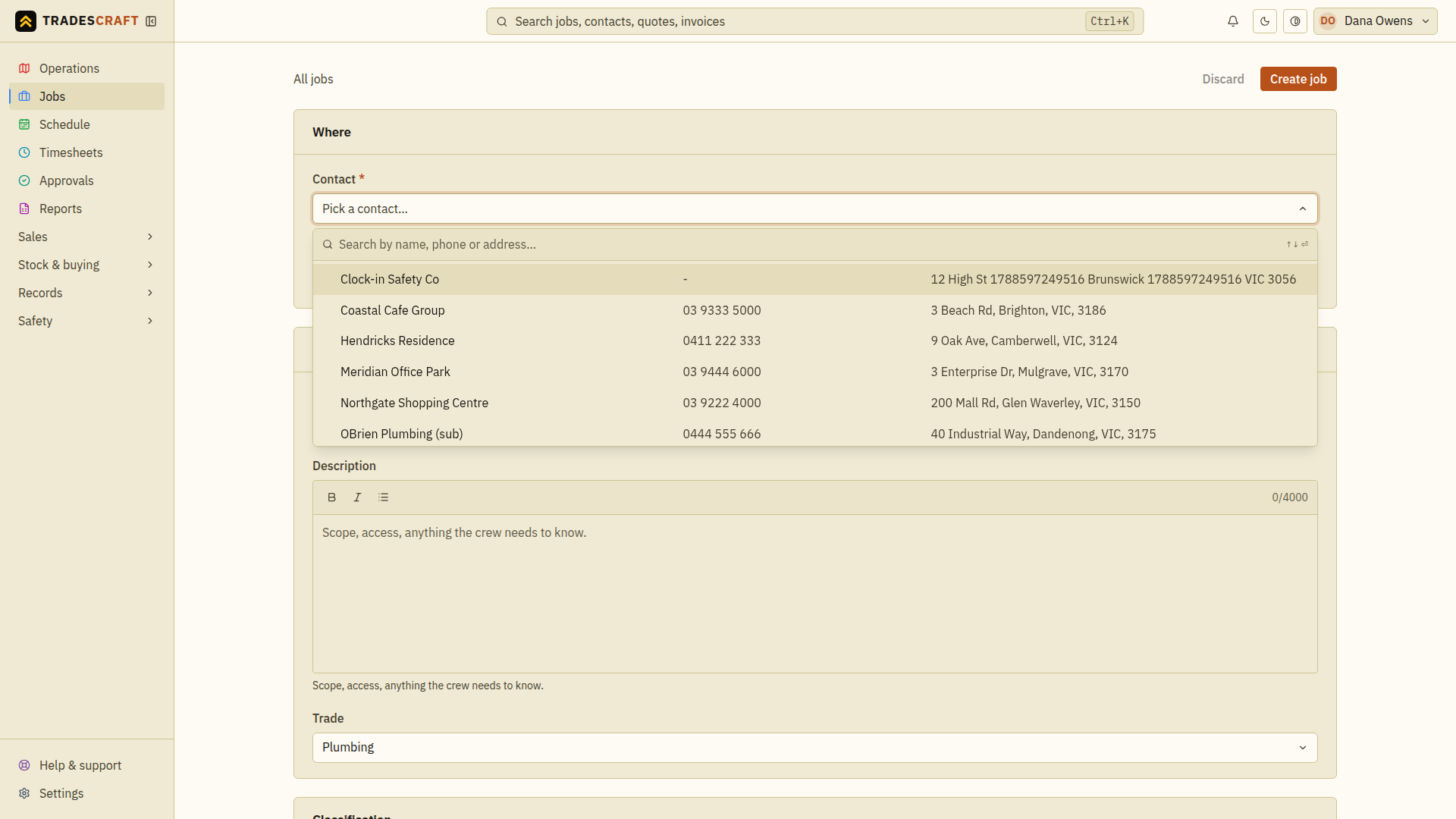1456x819 pixels.
Task: Apply bold formatting in Description
Action: click(331, 497)
